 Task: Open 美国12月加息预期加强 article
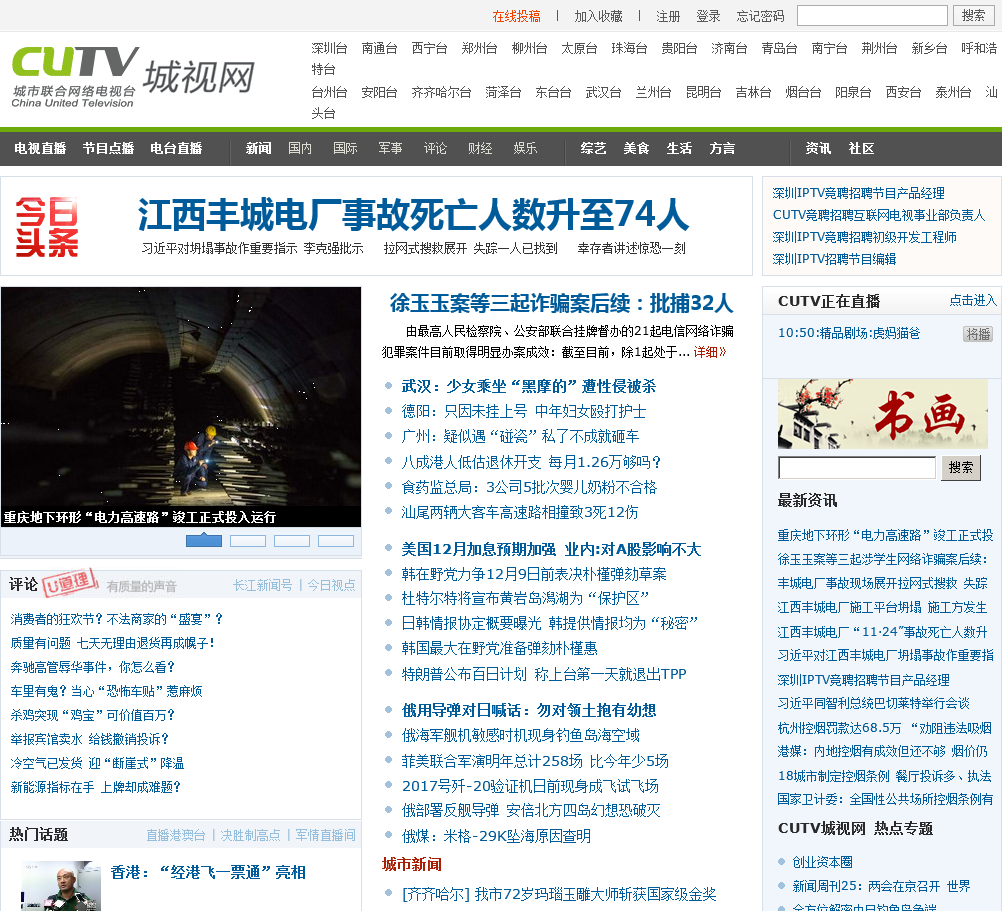(551, 549)
